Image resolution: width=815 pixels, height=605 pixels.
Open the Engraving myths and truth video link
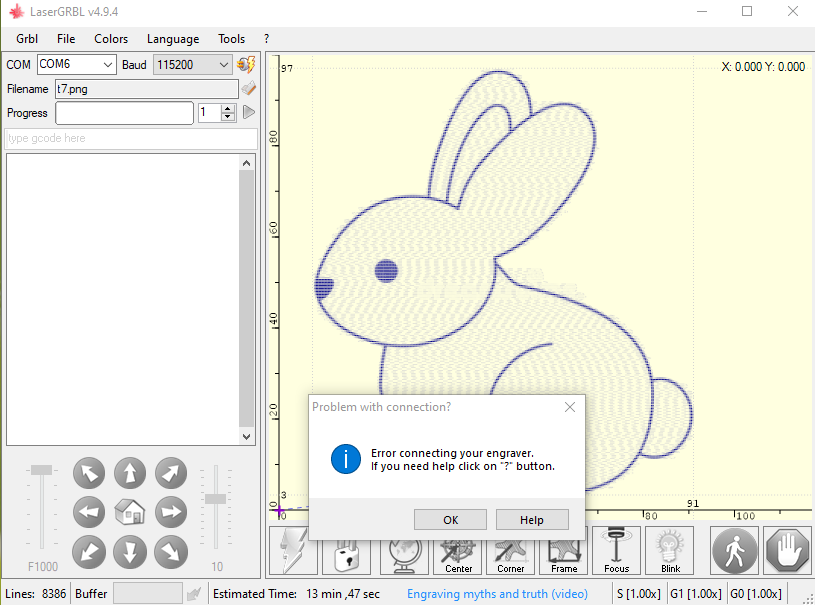click(x=497, y=593)
